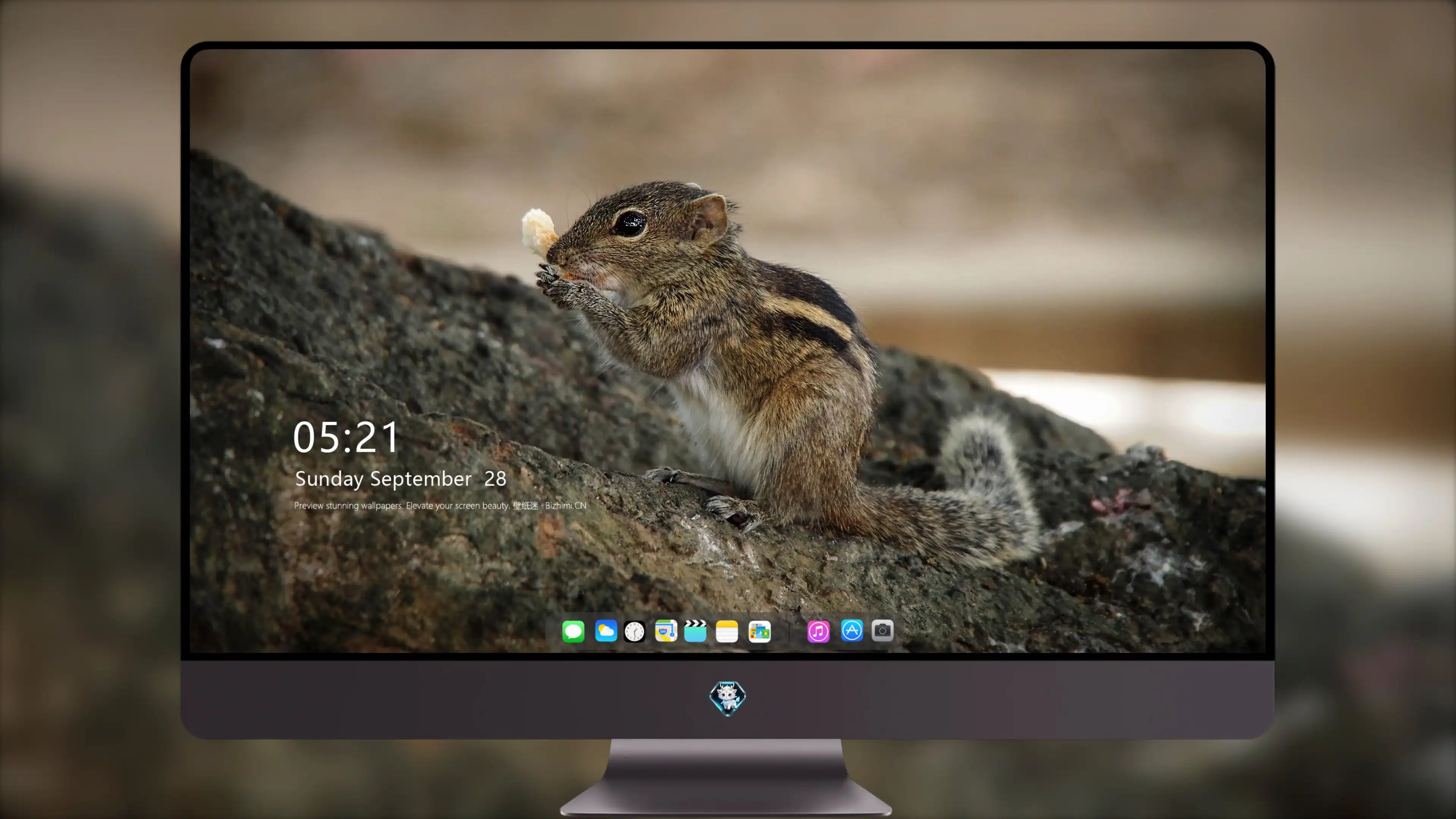Launch the Weather app from the dock
1456x819 pixels.
[606, 631]
